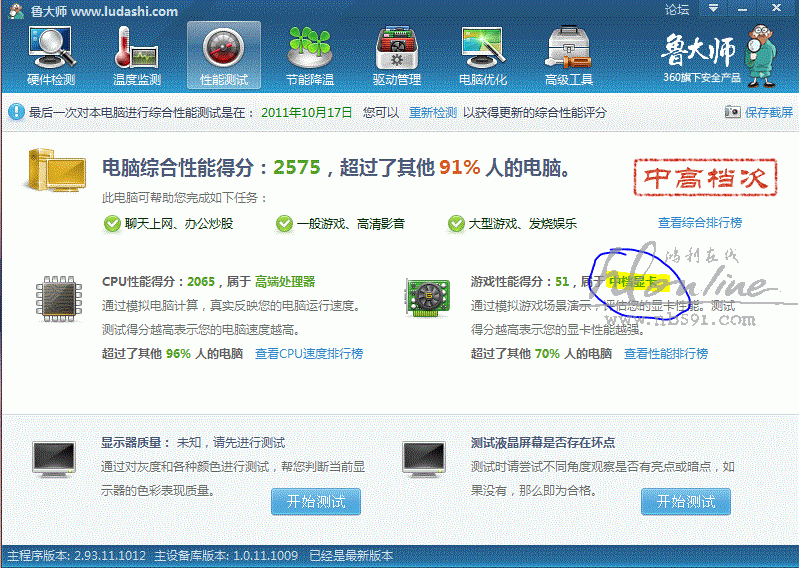
Task: Click the camera icon beside 保存截屏
Action: [732, 112]
